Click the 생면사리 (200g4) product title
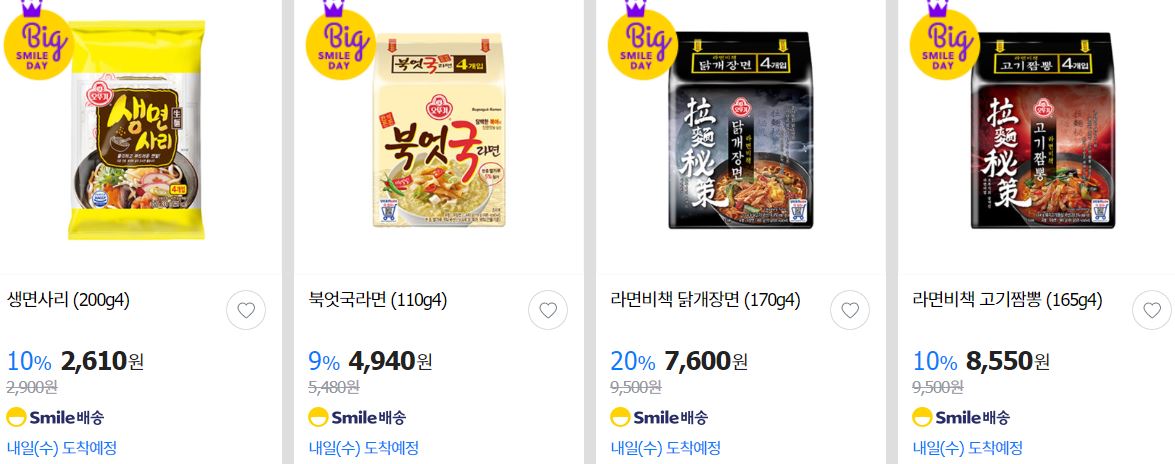Screen dimensions: 1175x464 point(68,301)
